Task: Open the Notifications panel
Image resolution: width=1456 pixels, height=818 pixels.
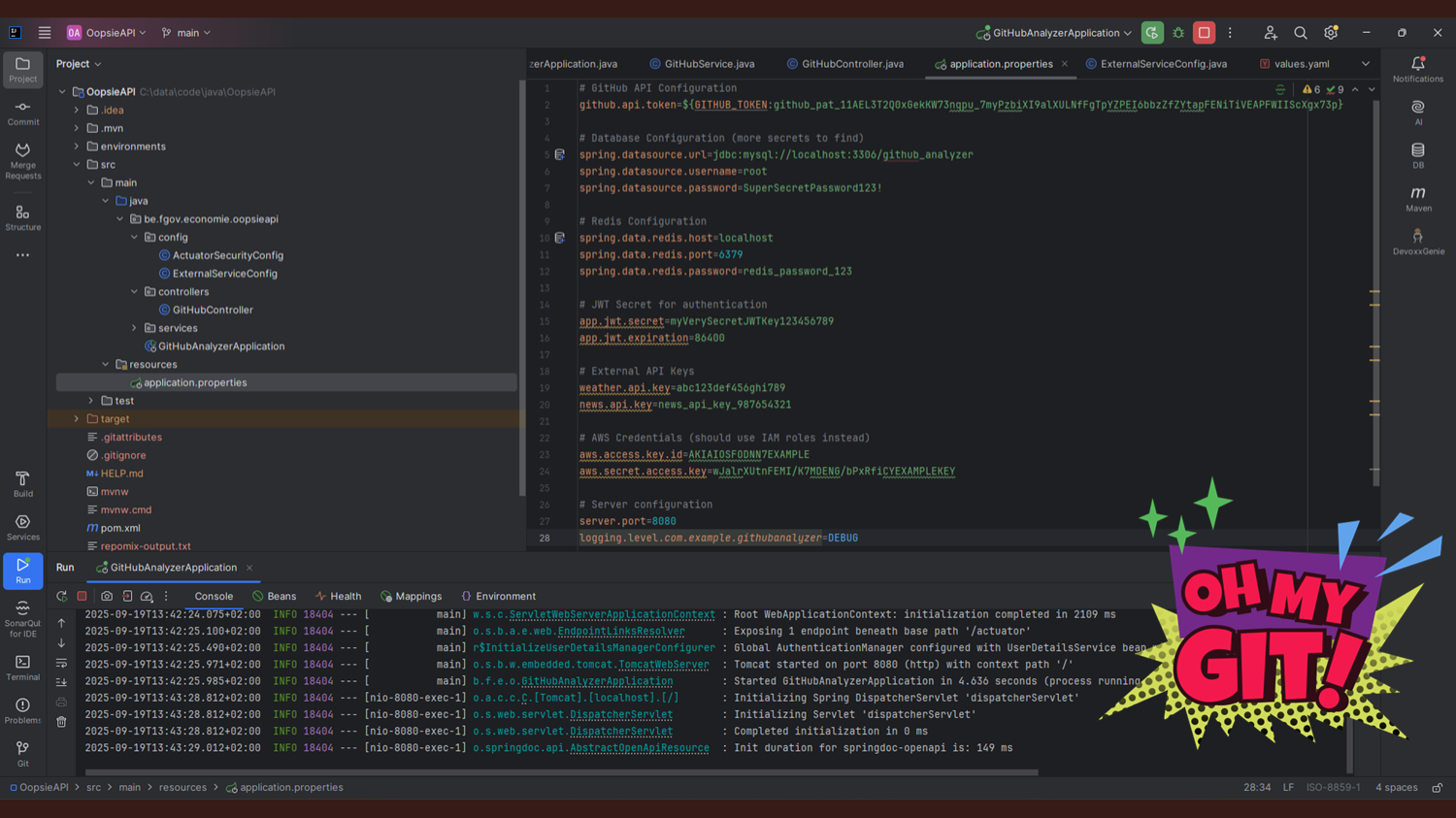Action: click(1417, 69)
